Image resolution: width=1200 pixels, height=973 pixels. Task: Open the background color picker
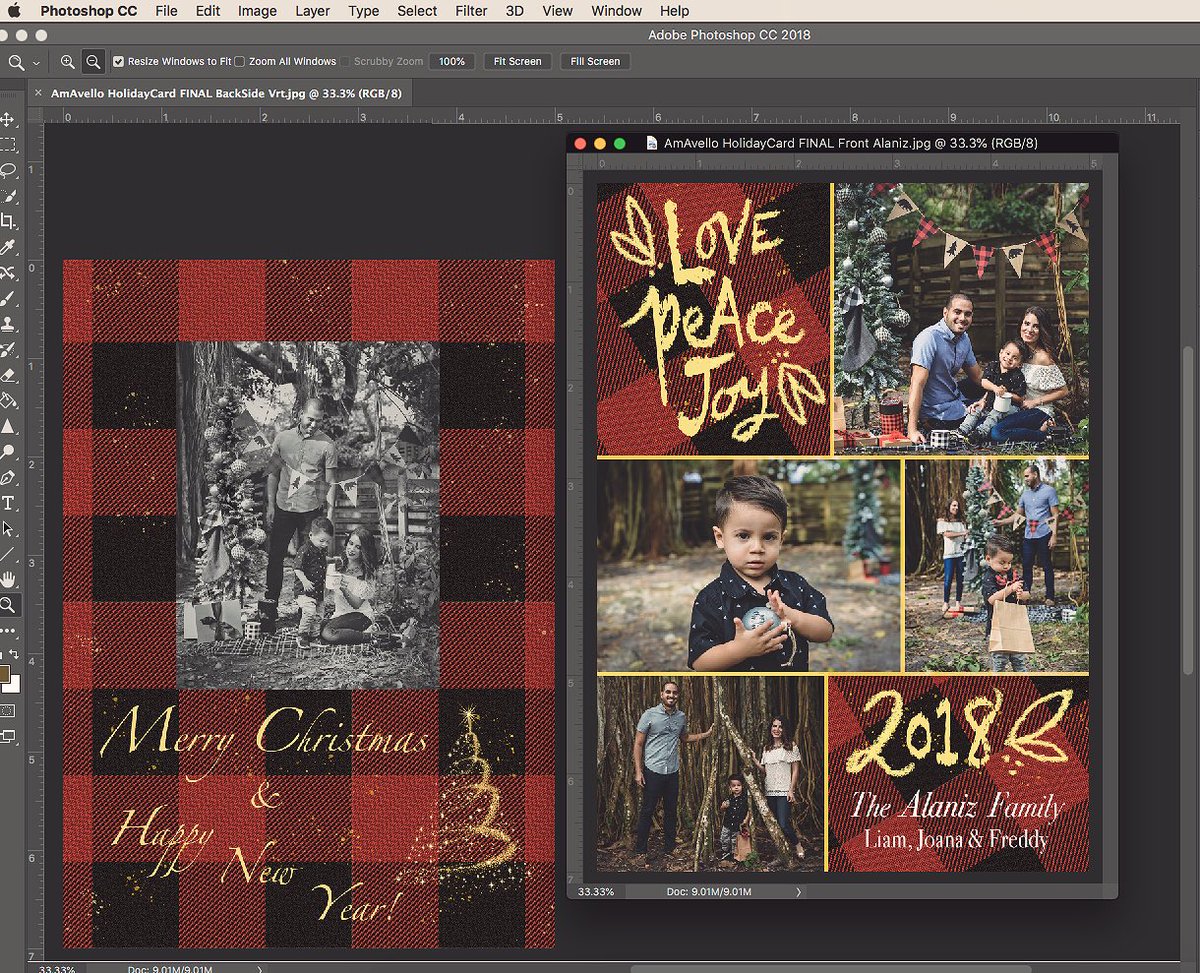tap(13, 686)
